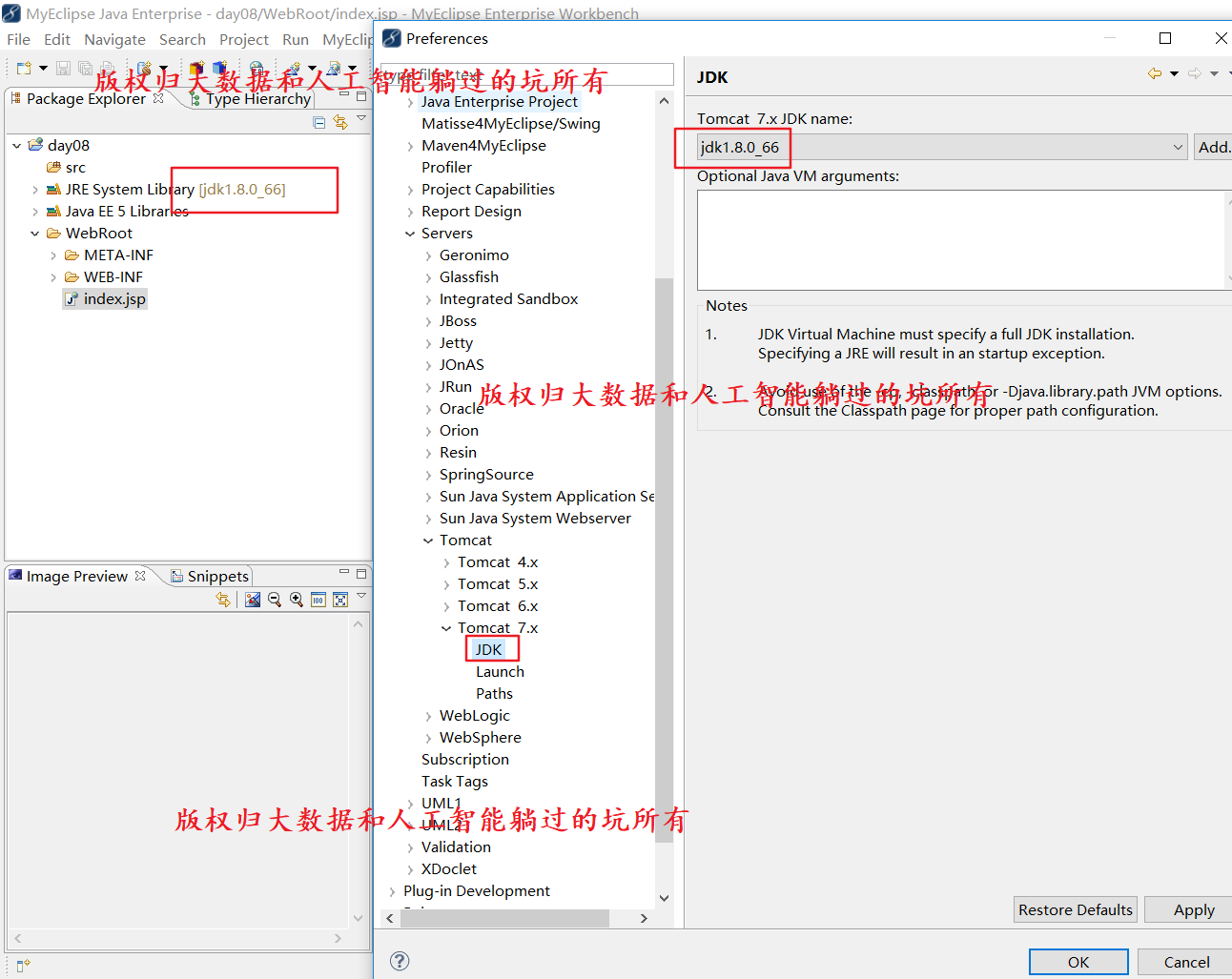Maximize the Image Preview panel
Image resolution: width=1232 pixels, height=979 pixels.
click(x=361, y=573)
